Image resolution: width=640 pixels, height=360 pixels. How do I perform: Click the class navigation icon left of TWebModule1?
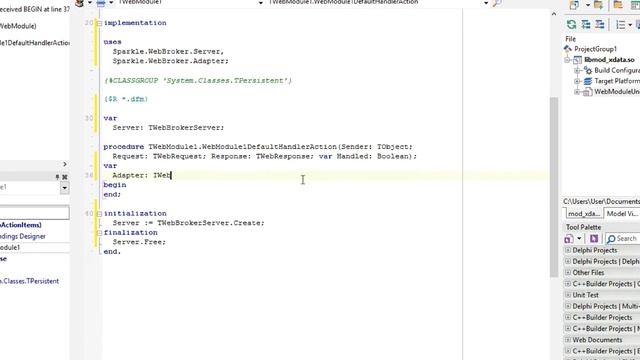(x=101, y=3)
